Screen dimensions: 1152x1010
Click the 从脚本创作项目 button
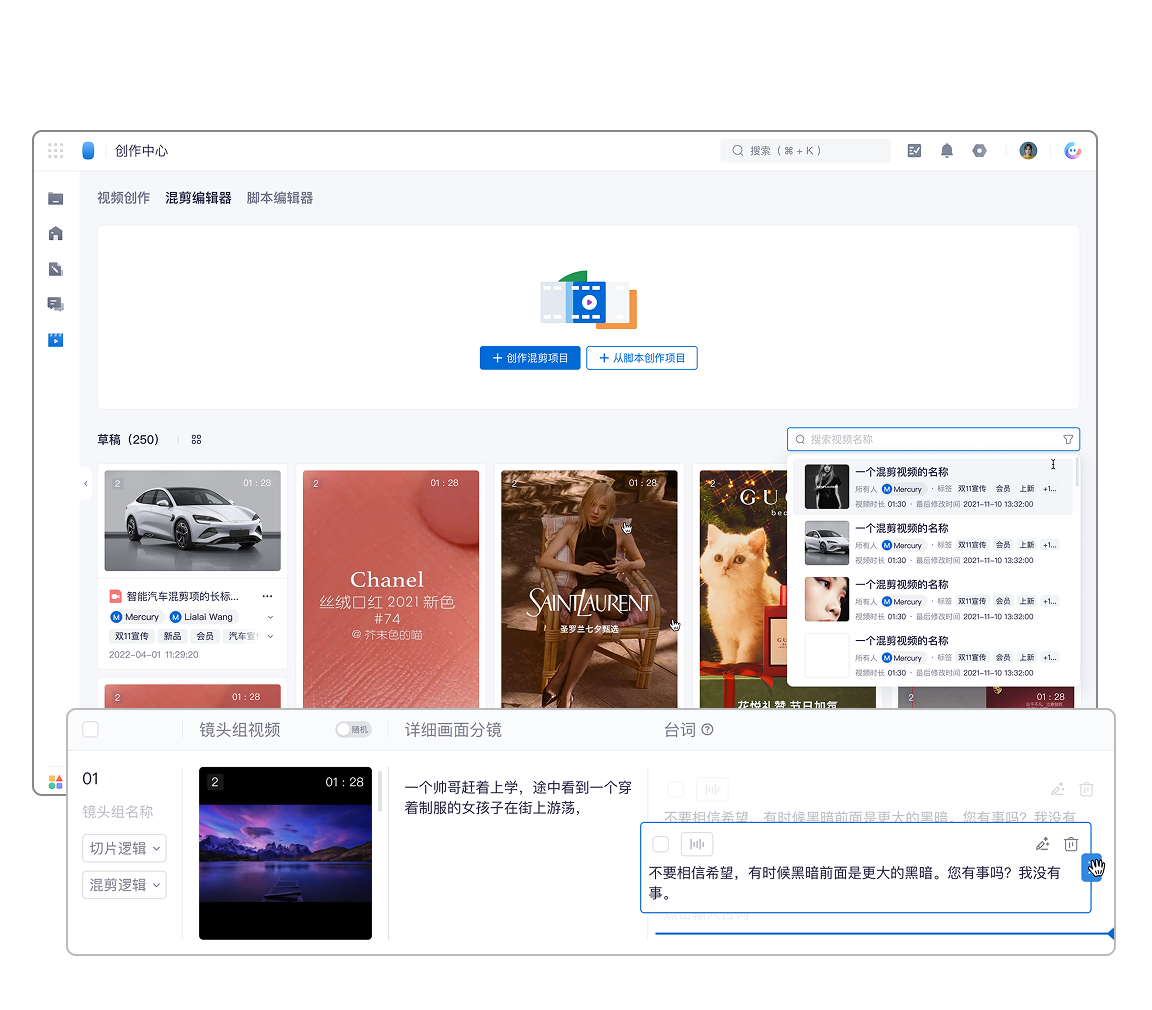pos(641,358)
